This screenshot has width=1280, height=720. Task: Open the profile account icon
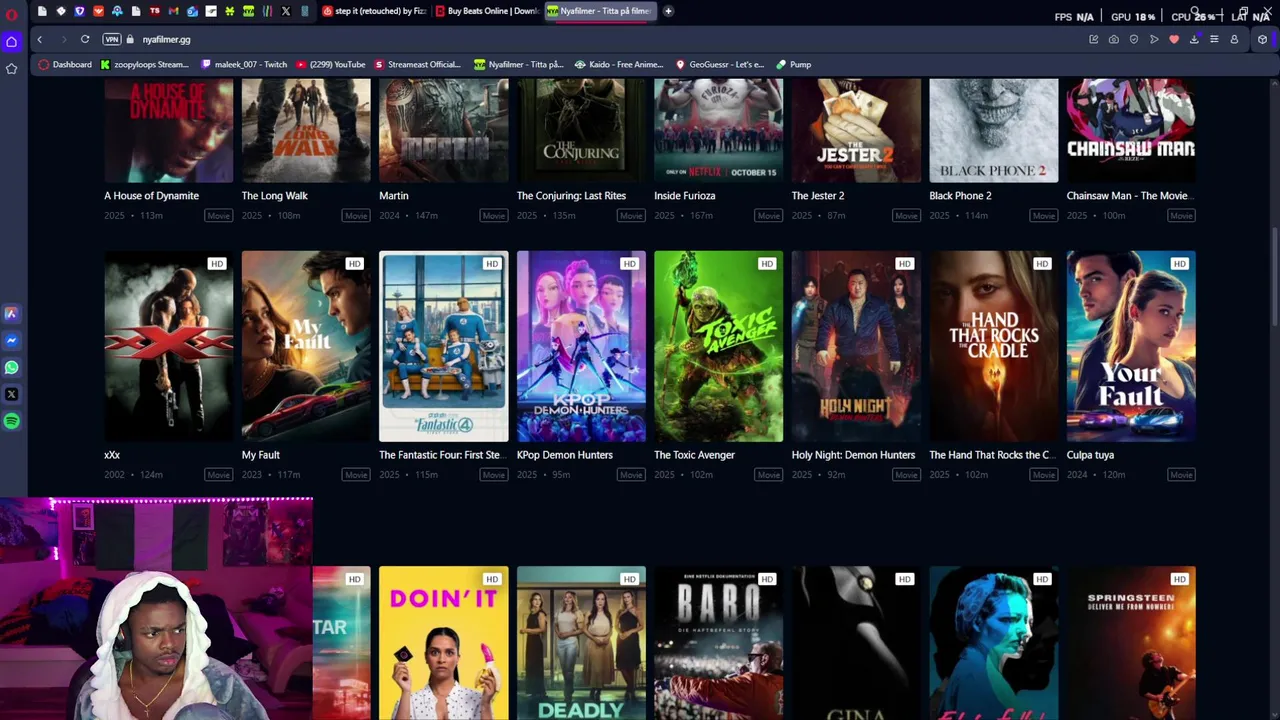[x=1234, y=39]
